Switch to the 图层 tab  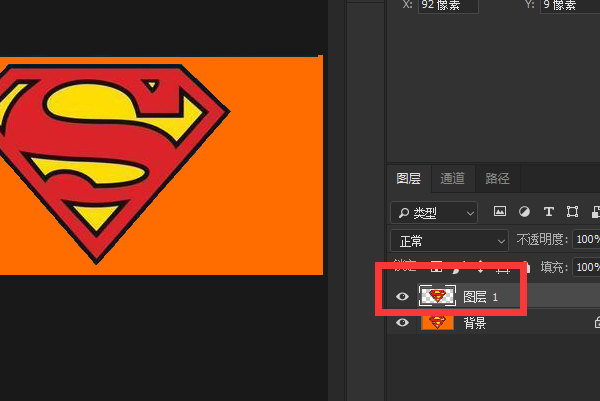click(x=409, y=178)
